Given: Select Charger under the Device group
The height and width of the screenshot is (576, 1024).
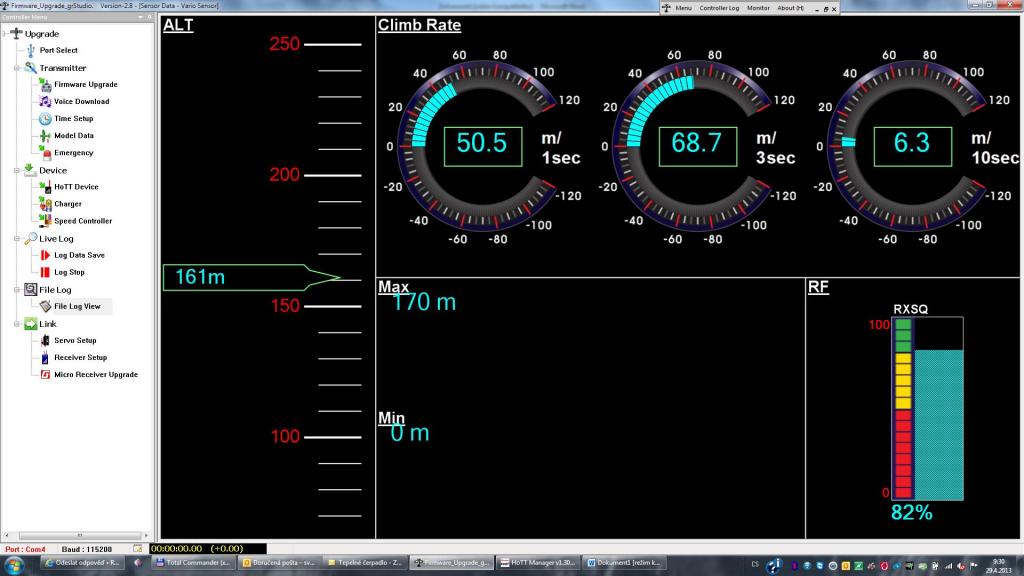Looking at the screenshot, I should [x=68, y=204].
